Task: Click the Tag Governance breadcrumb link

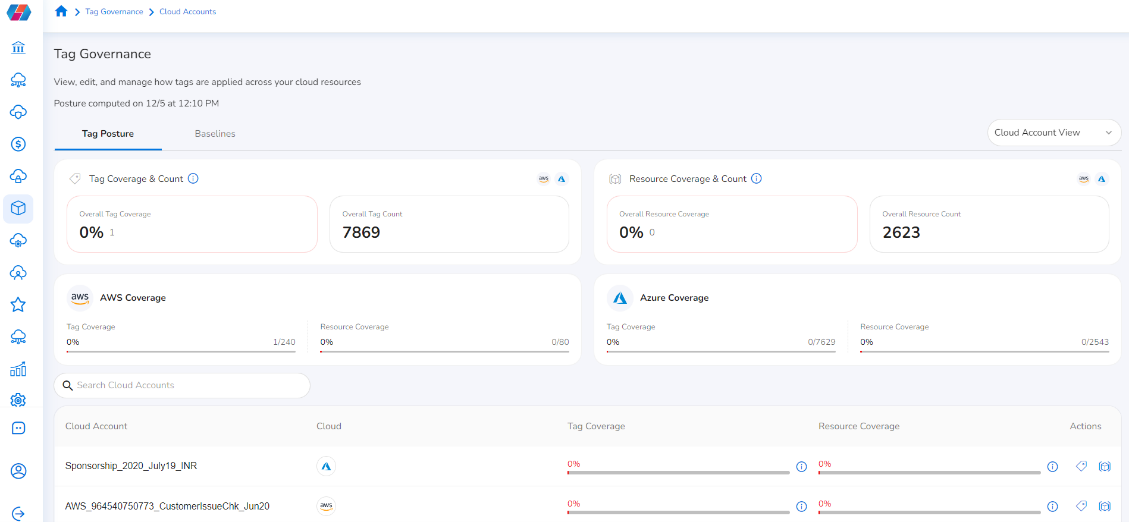Action: pyautogui.click(x=115, y=12)
